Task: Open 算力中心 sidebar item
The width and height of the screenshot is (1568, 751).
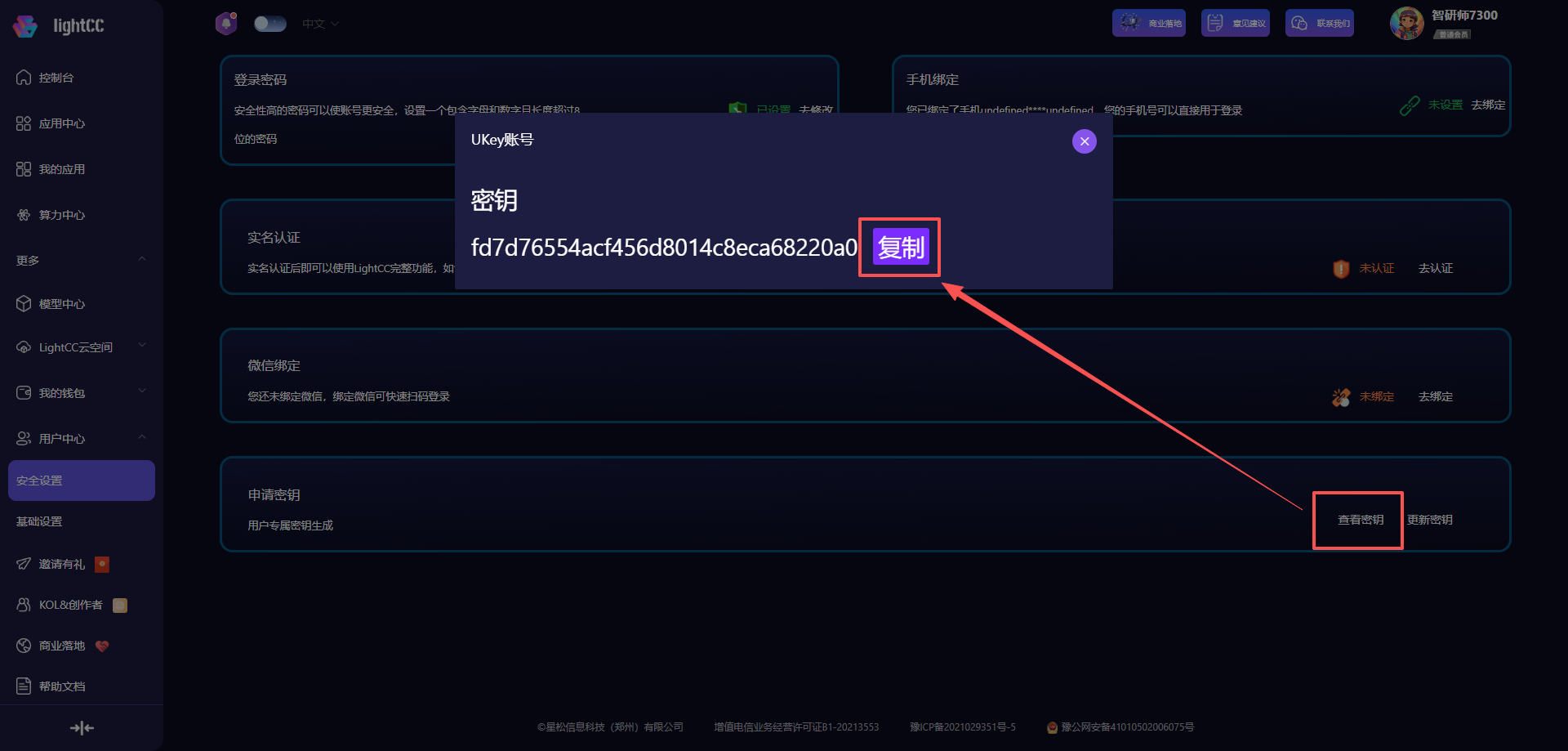Action: coord(61,215)
